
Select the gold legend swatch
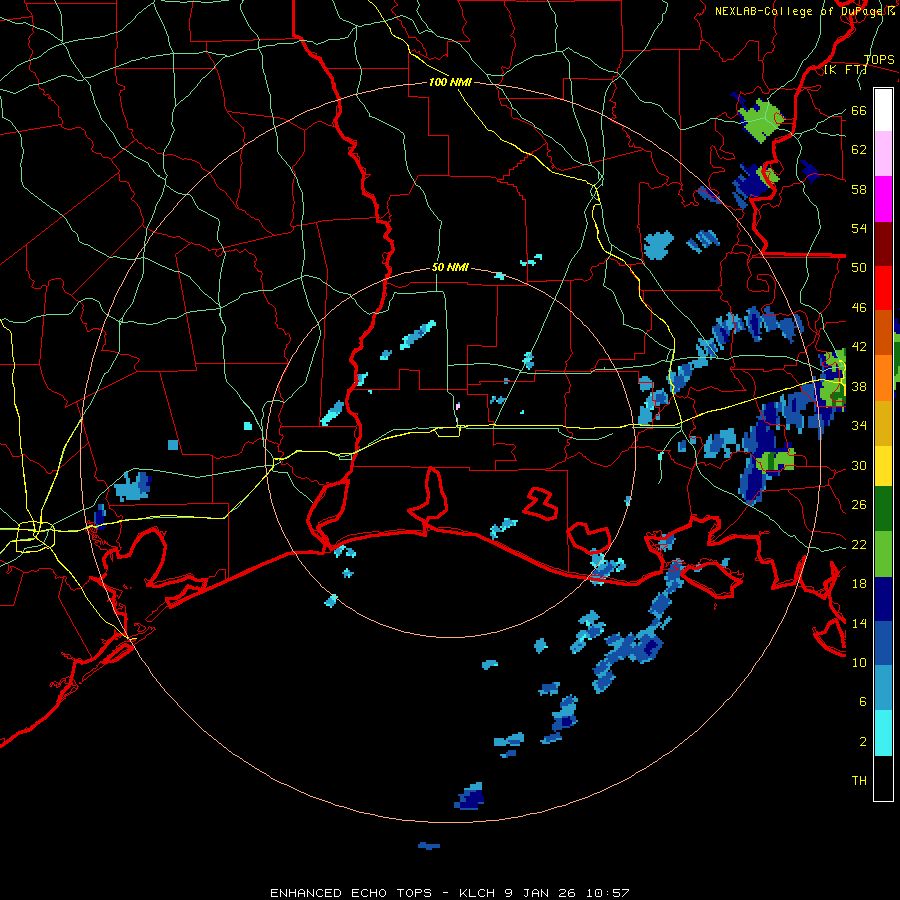(x=883, y=423)
